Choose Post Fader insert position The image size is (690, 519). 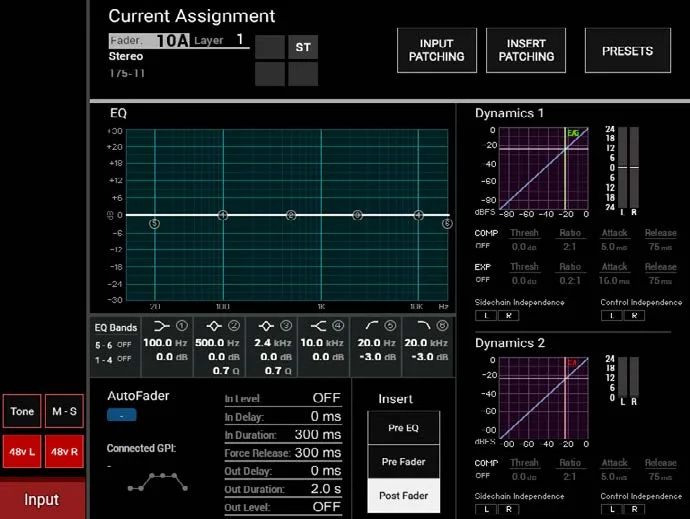404,496
